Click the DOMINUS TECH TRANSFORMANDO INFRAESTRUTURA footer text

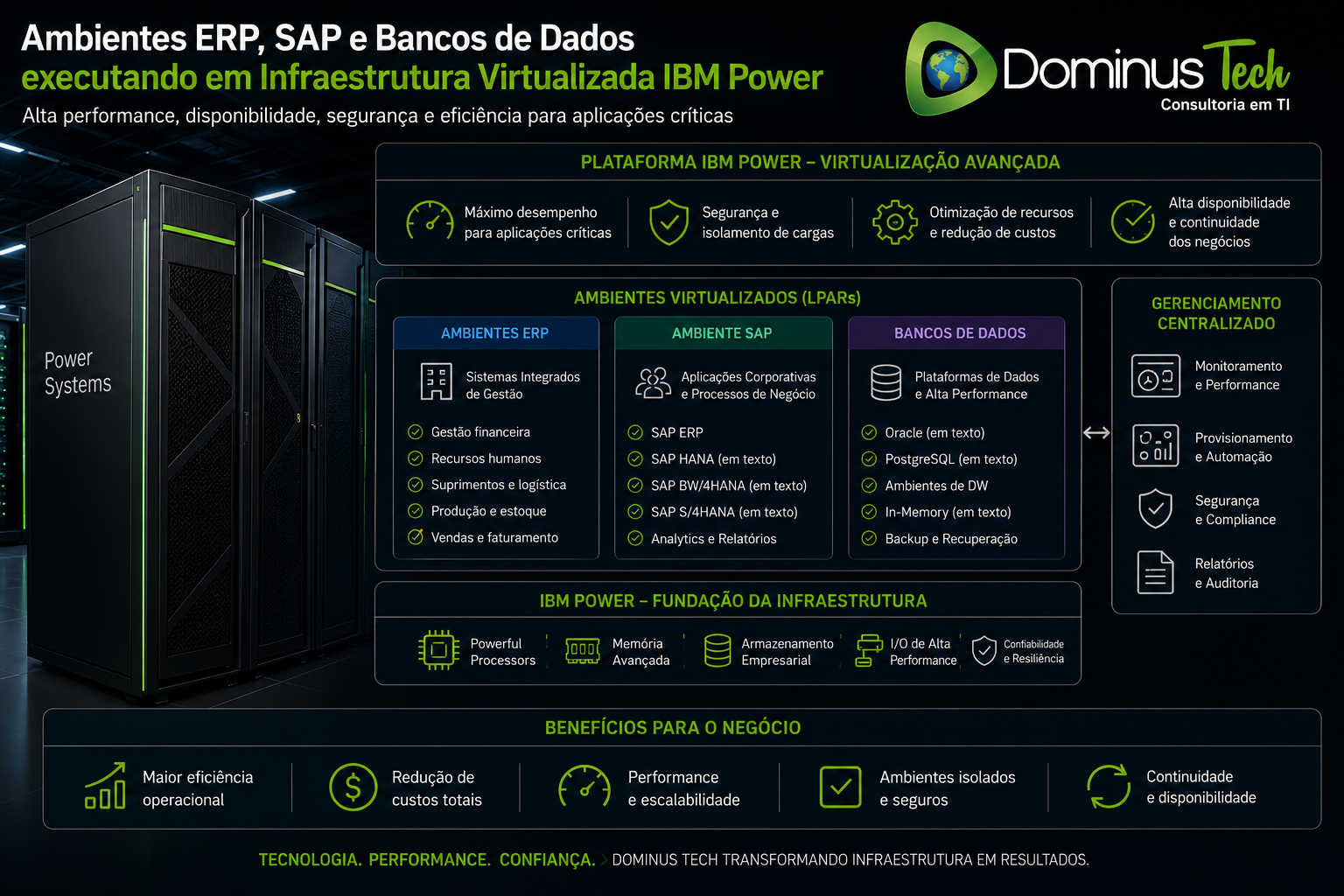click(850, 859)
